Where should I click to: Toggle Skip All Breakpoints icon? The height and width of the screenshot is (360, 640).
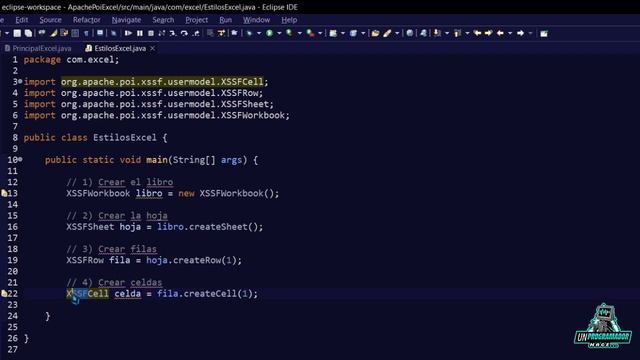(113, 33)
